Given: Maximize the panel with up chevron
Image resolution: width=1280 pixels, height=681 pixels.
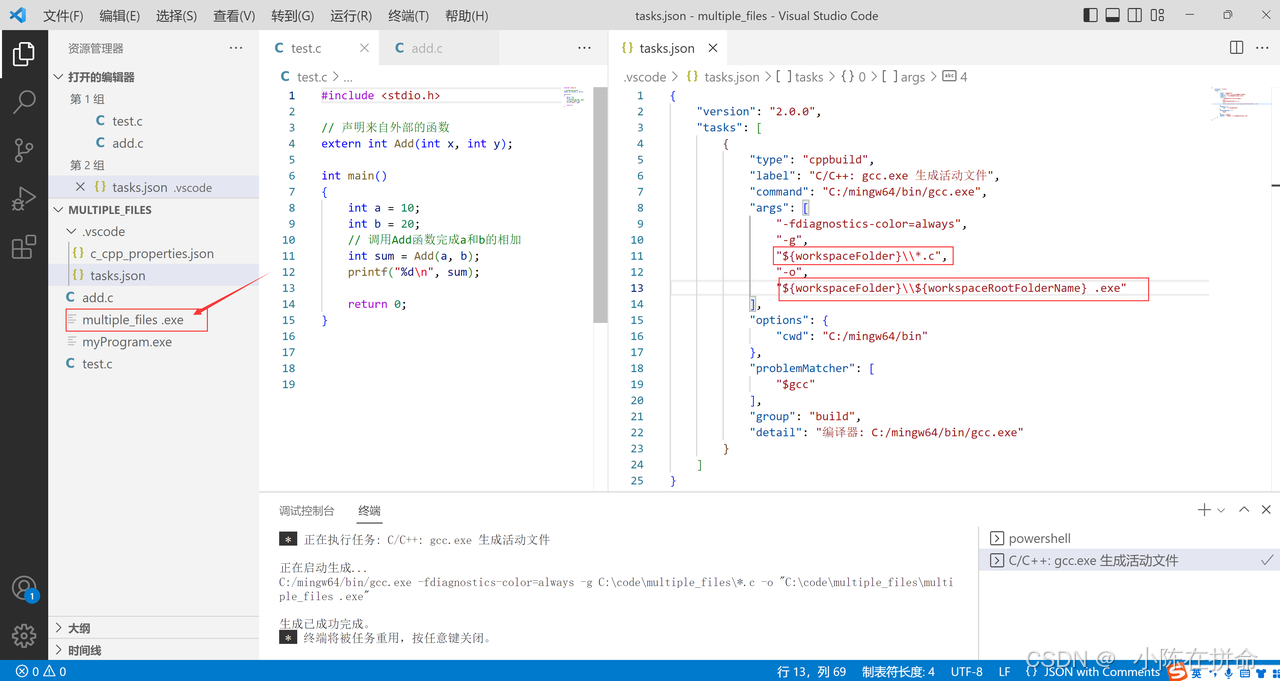Looking at the screenshot, I should click(1244, 510).
